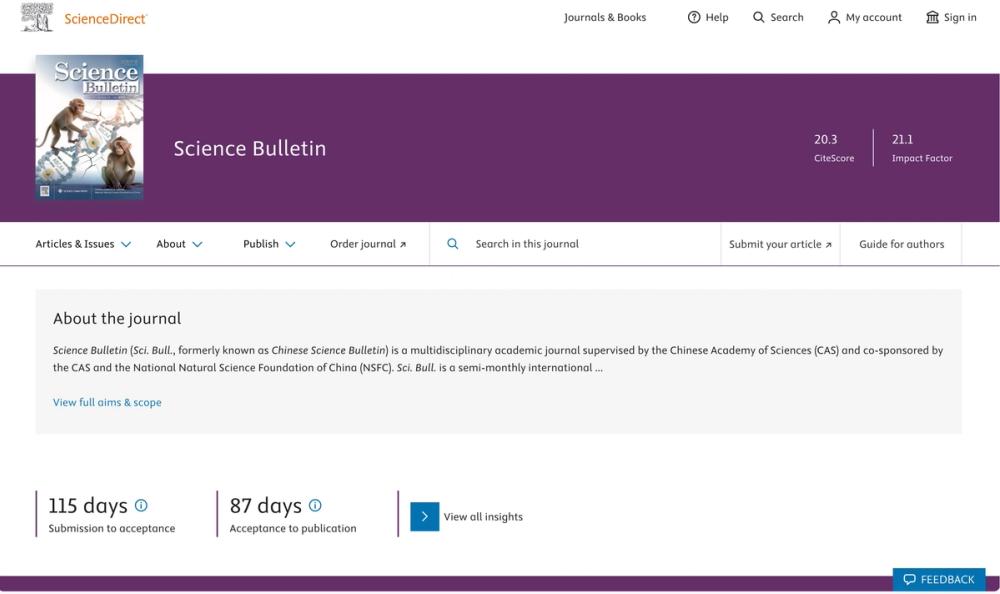Image resolution: width=1000 pixels, height=594 pixels.
Task: Open Journals & Books
Action: point(605,17)
